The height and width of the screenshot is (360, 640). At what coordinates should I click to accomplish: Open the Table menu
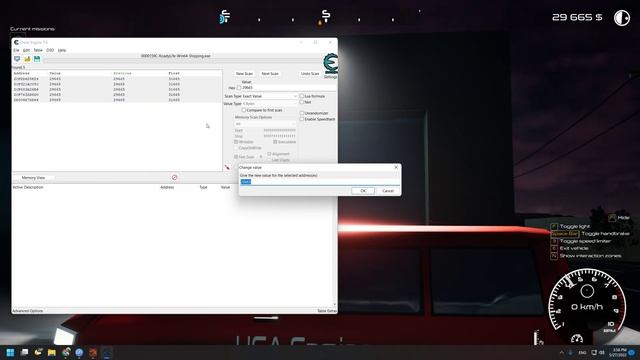pos(38,50)
